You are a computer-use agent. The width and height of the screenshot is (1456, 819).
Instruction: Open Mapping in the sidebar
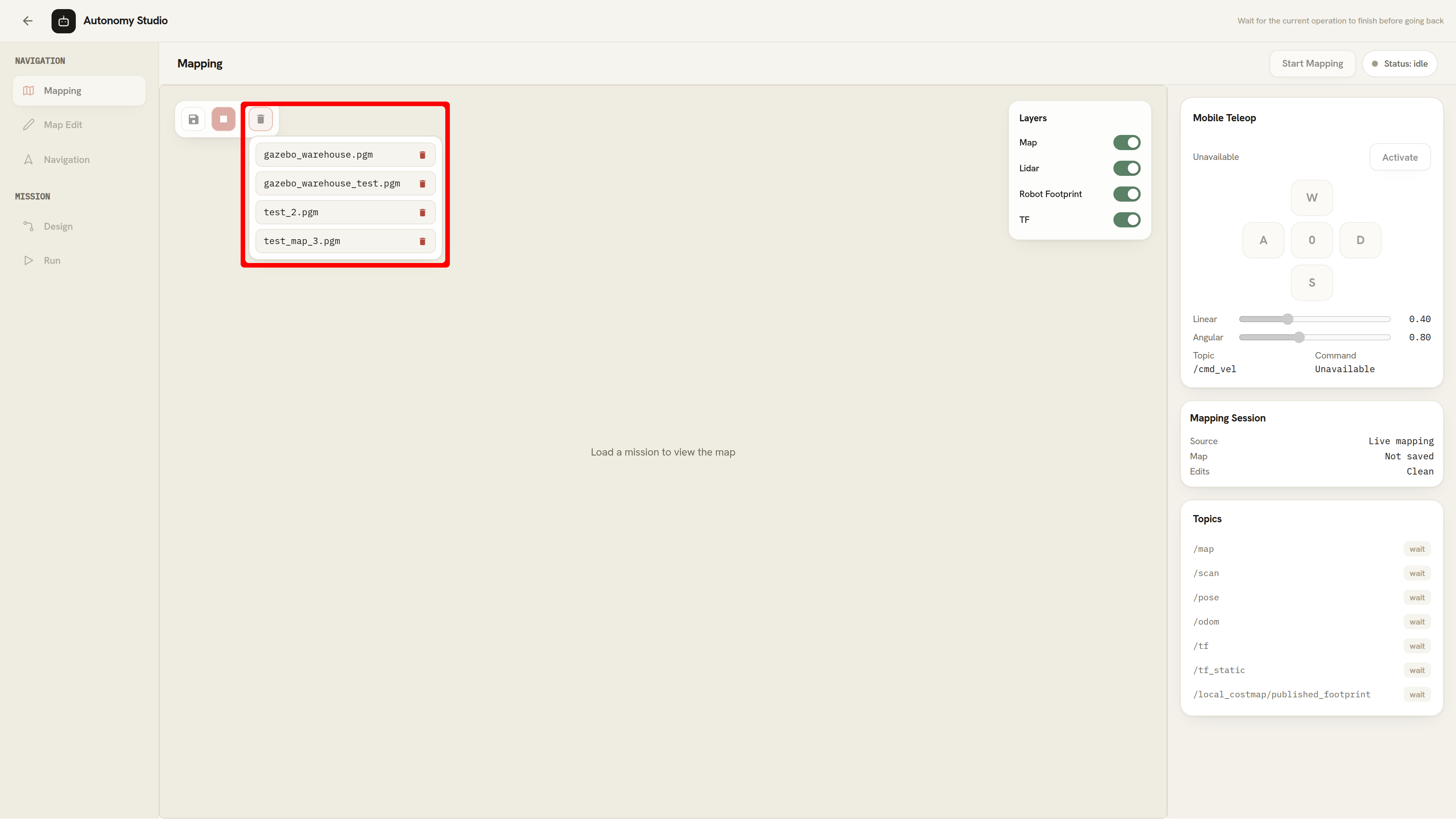(79, 91)
